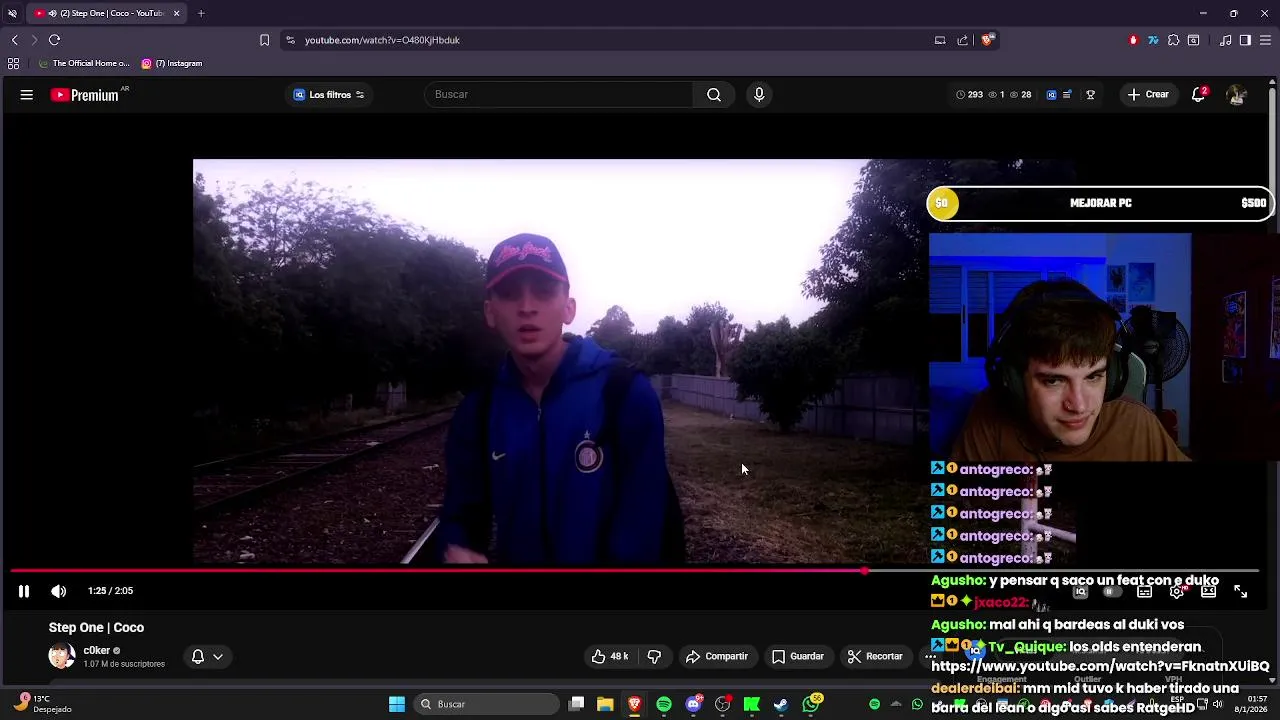Click the video title Step One | Coco
This screenshot has height=720, width=1280.
pyautogui.click(x=96, y=627)
